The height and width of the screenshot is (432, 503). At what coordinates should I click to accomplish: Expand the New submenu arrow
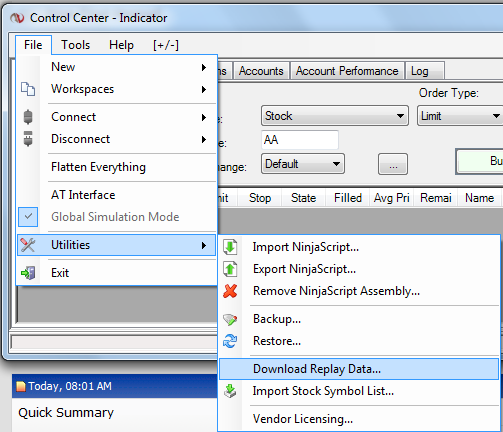[x=204, y=67]
